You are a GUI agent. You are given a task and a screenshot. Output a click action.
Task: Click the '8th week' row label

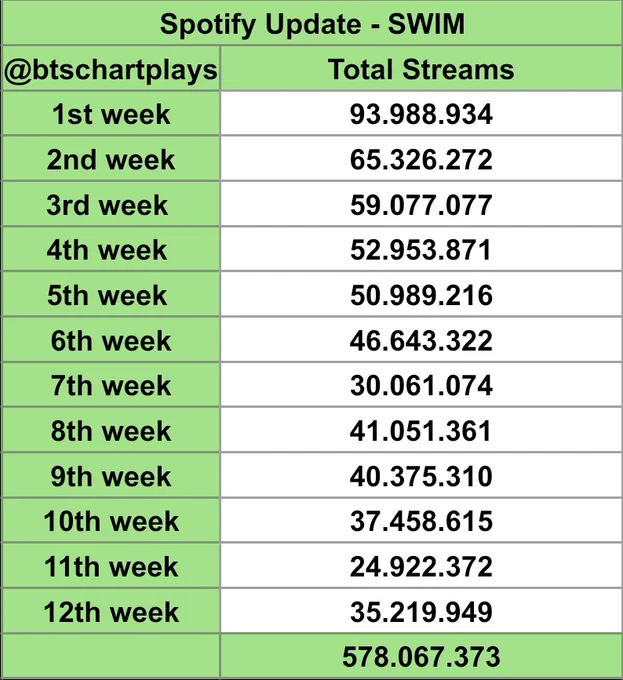coord(111,430)
